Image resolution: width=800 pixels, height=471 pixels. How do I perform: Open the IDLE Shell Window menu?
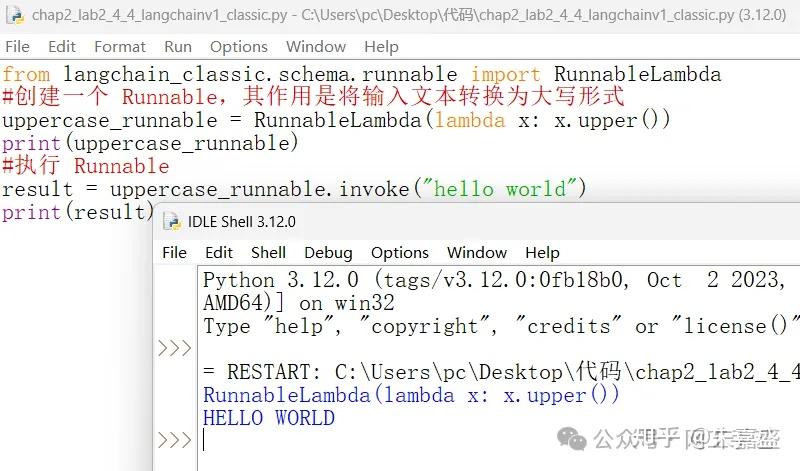click(477, 253)
